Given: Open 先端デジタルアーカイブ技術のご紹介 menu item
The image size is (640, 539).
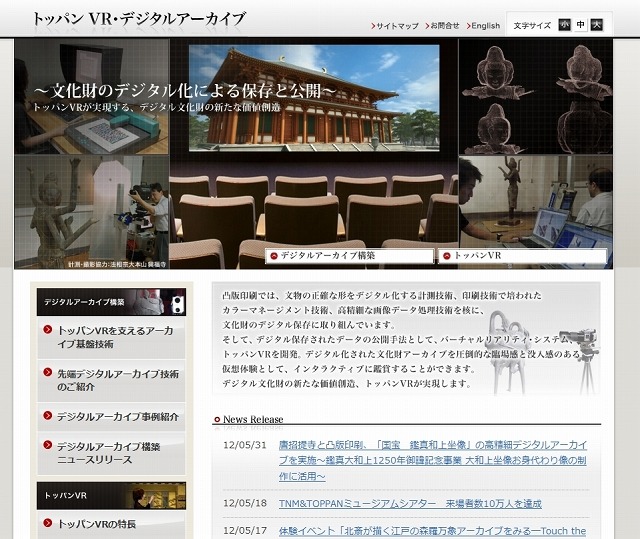Looking at the screenshot, I should (111, 380).
